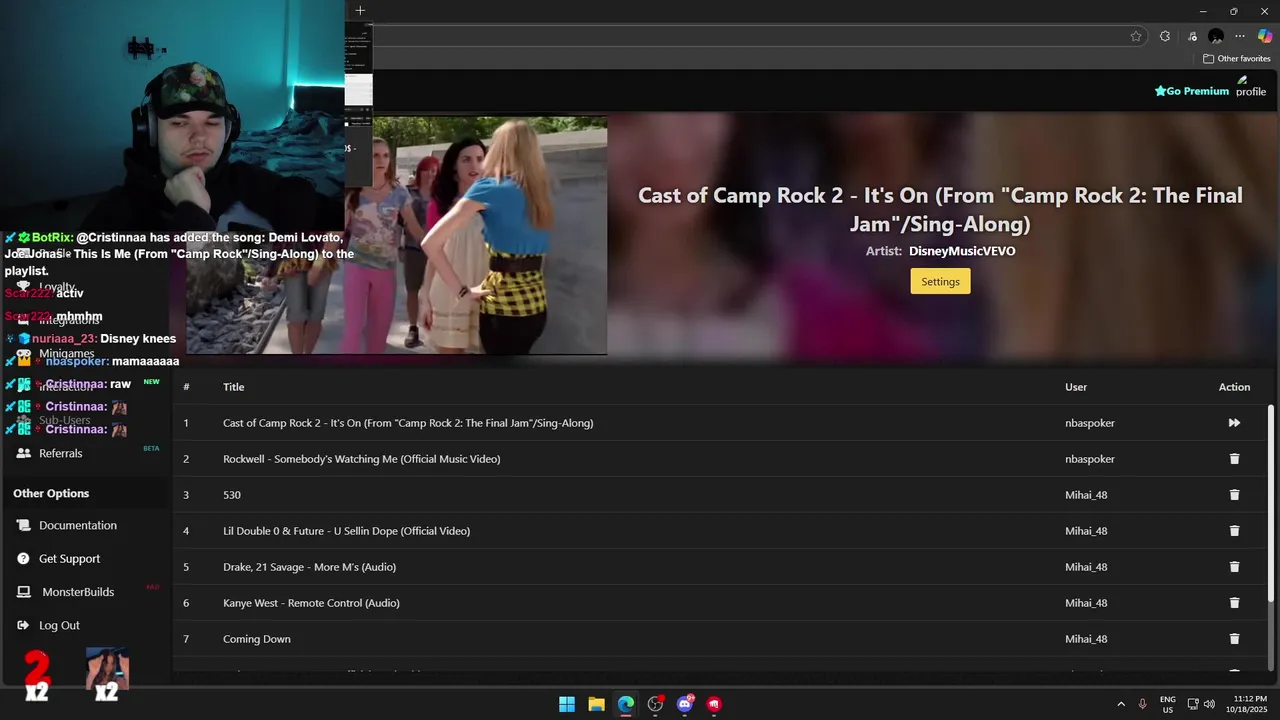1280x720 pixels.
Task: Click Log Out in the sidebar
Action: tap(59, 625)
